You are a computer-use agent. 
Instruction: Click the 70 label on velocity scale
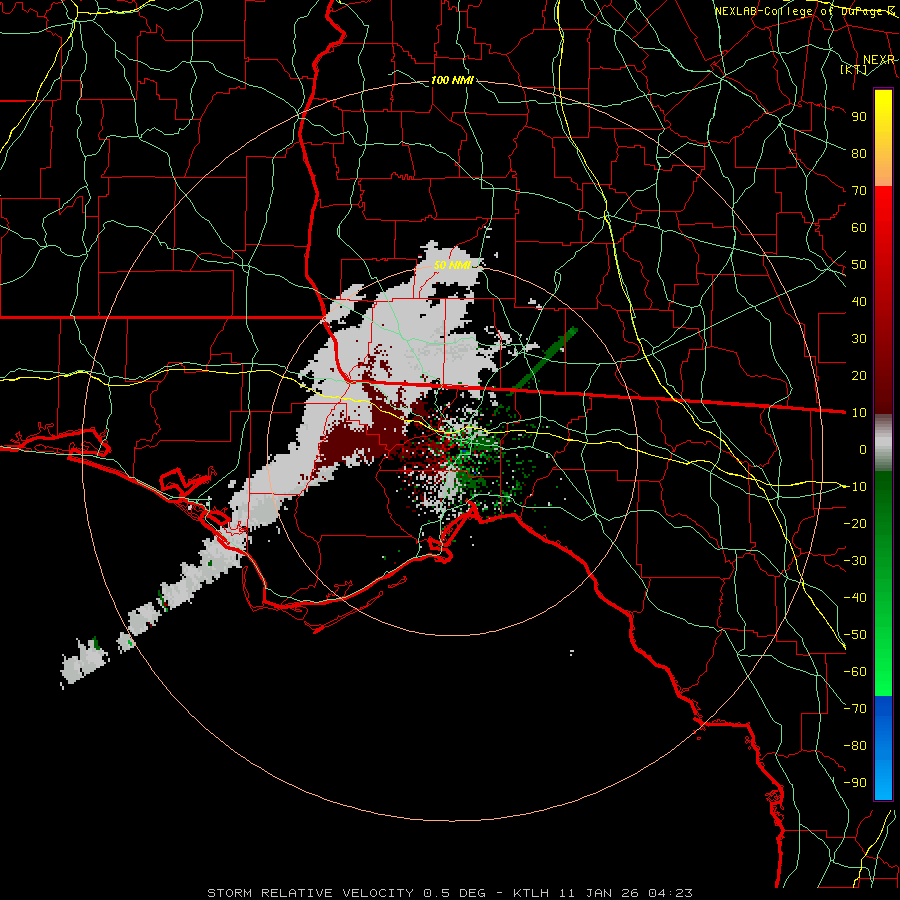click(x=859, y=191)
